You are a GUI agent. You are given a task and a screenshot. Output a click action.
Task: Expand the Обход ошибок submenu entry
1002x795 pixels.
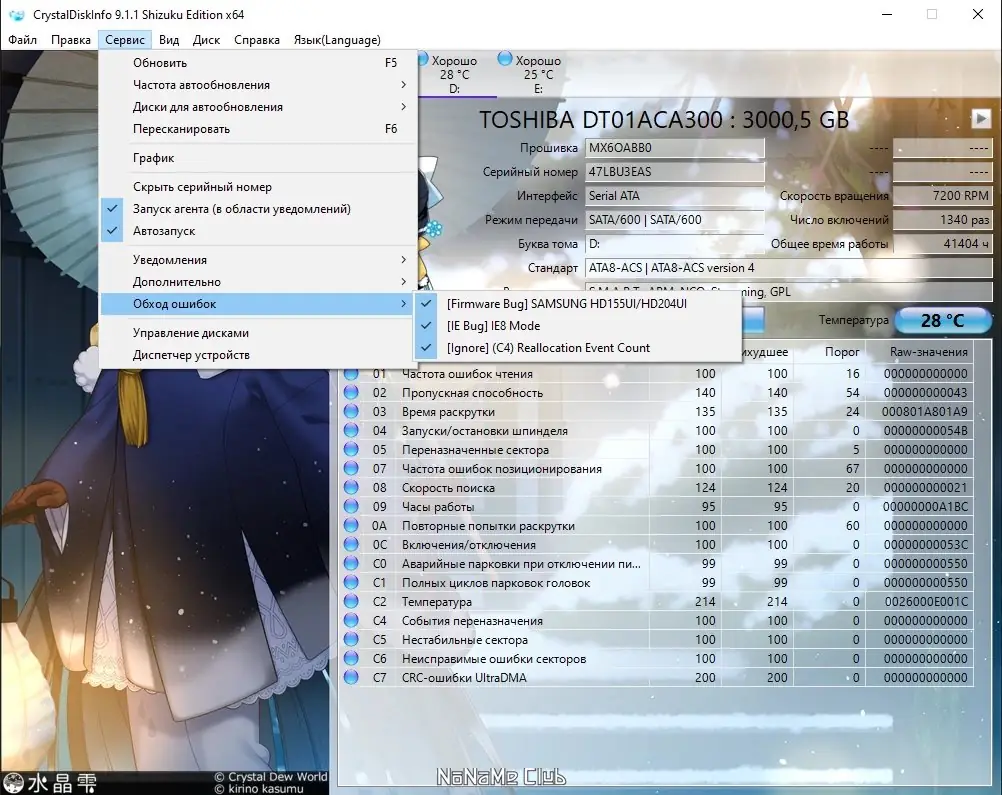coord(258,304)
